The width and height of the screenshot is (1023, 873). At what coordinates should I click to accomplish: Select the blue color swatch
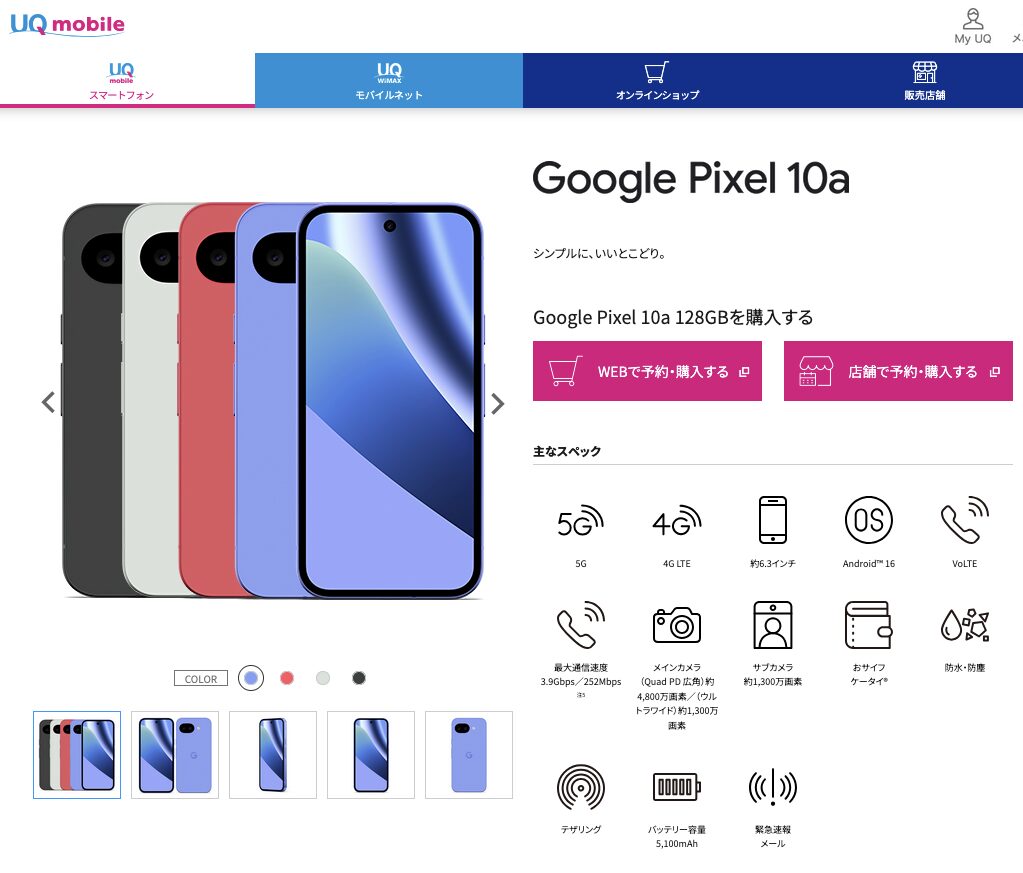click(251, 678)
